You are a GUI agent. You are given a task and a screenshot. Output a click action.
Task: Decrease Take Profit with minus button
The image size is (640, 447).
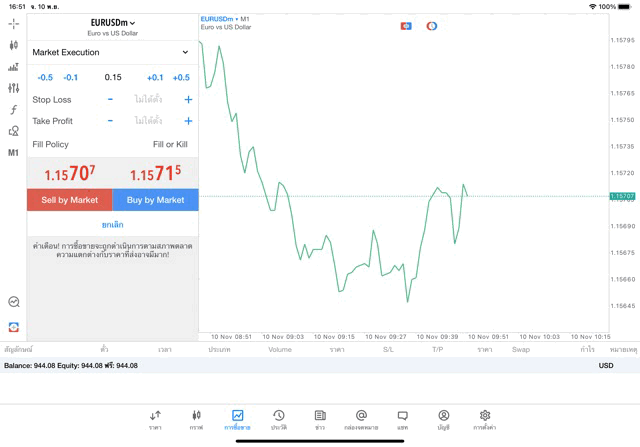(110, 121)
